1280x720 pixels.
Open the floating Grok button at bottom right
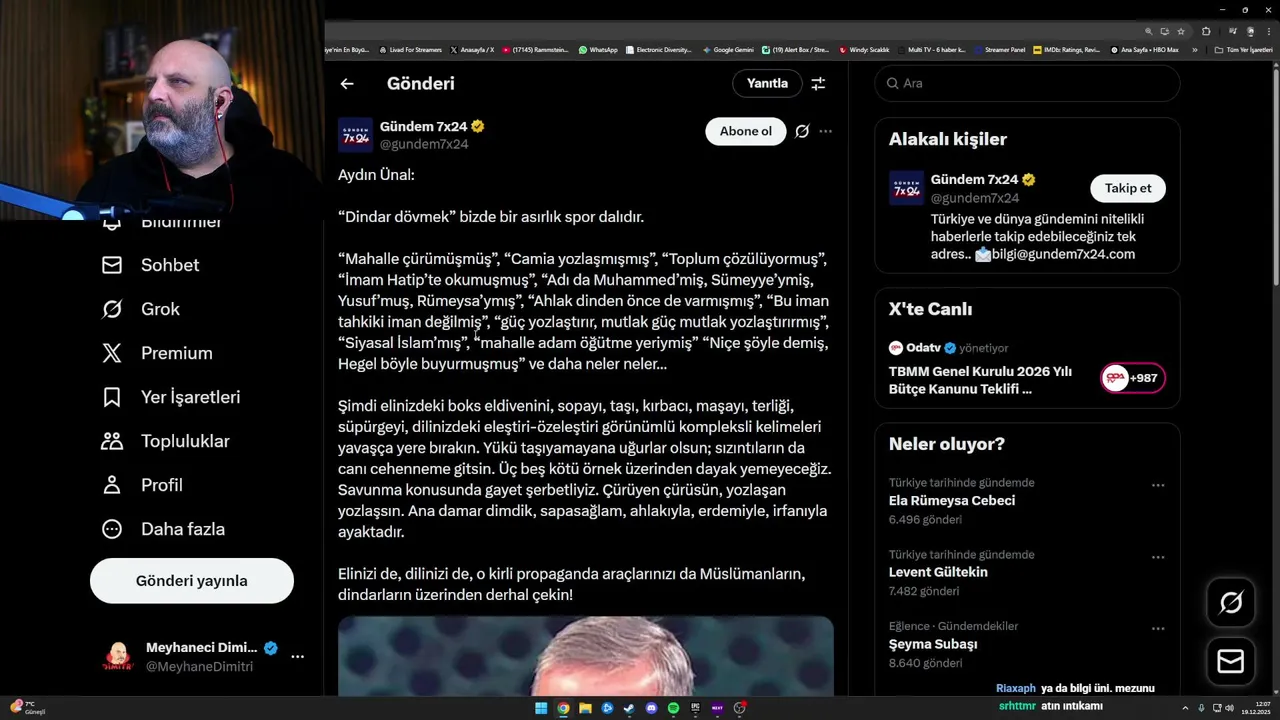point(1231,603)
